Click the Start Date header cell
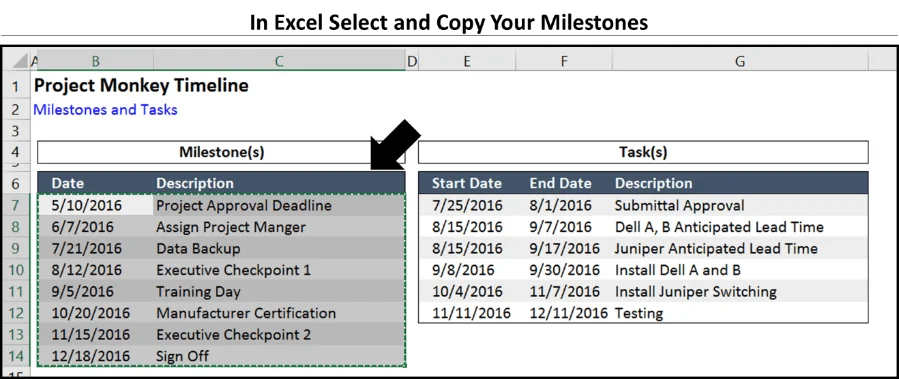Viewport: 899px width, 379px height. 467,183
